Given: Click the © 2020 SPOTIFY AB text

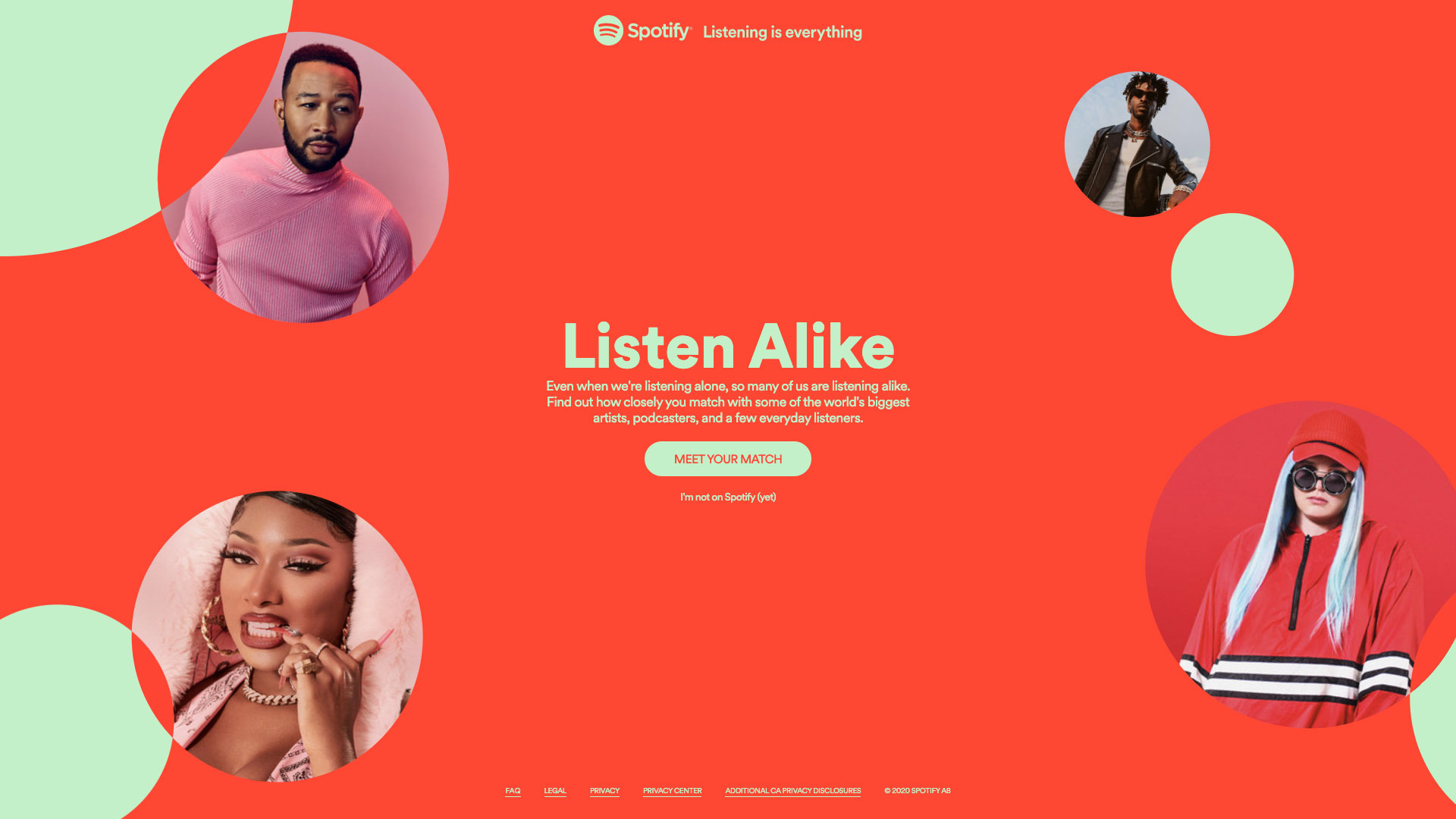Looking at the screenshot, I should tap(917, 790).
